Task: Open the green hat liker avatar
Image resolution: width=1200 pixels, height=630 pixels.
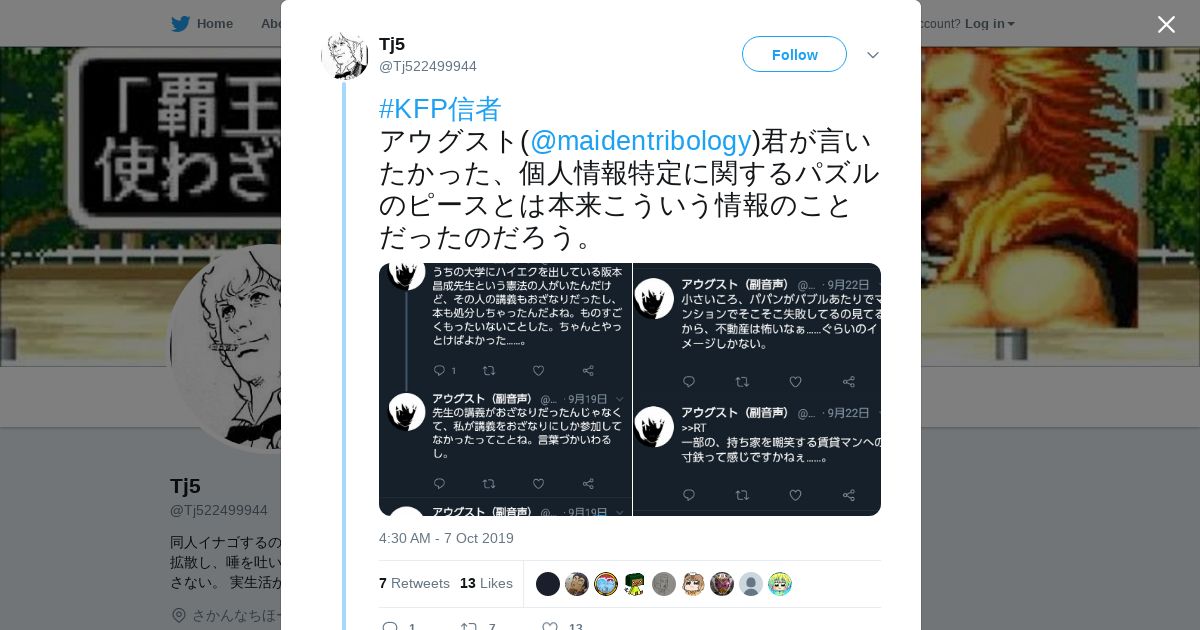Action: [x=635, y=584]
